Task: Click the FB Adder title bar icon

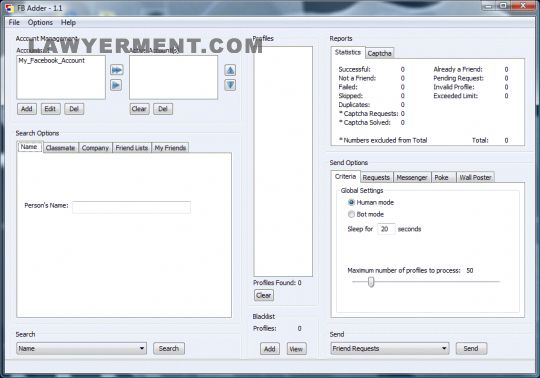Action: 9,8
